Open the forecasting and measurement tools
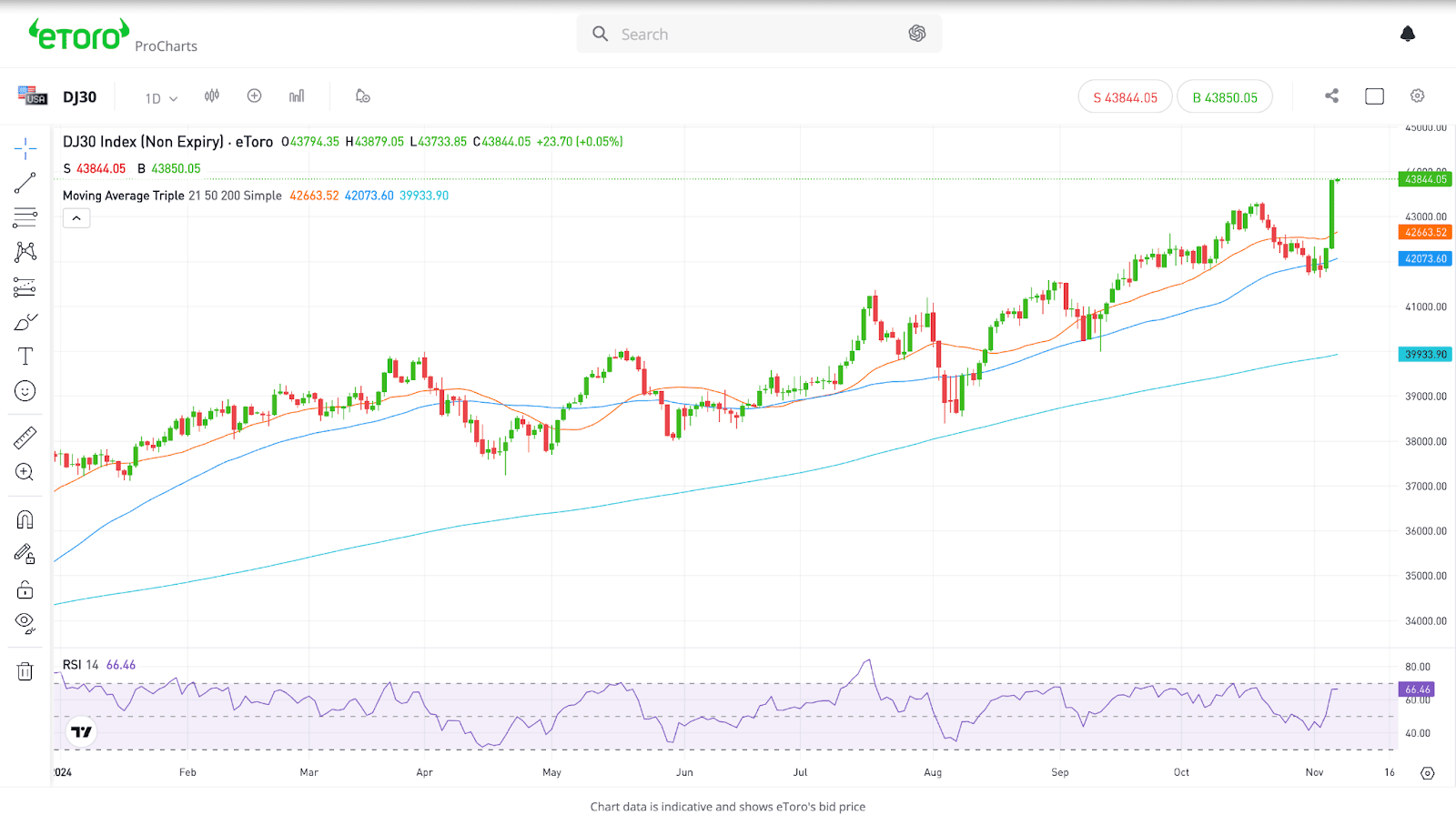The height and width of the screenshot is (825, 1456). point(25,287)
